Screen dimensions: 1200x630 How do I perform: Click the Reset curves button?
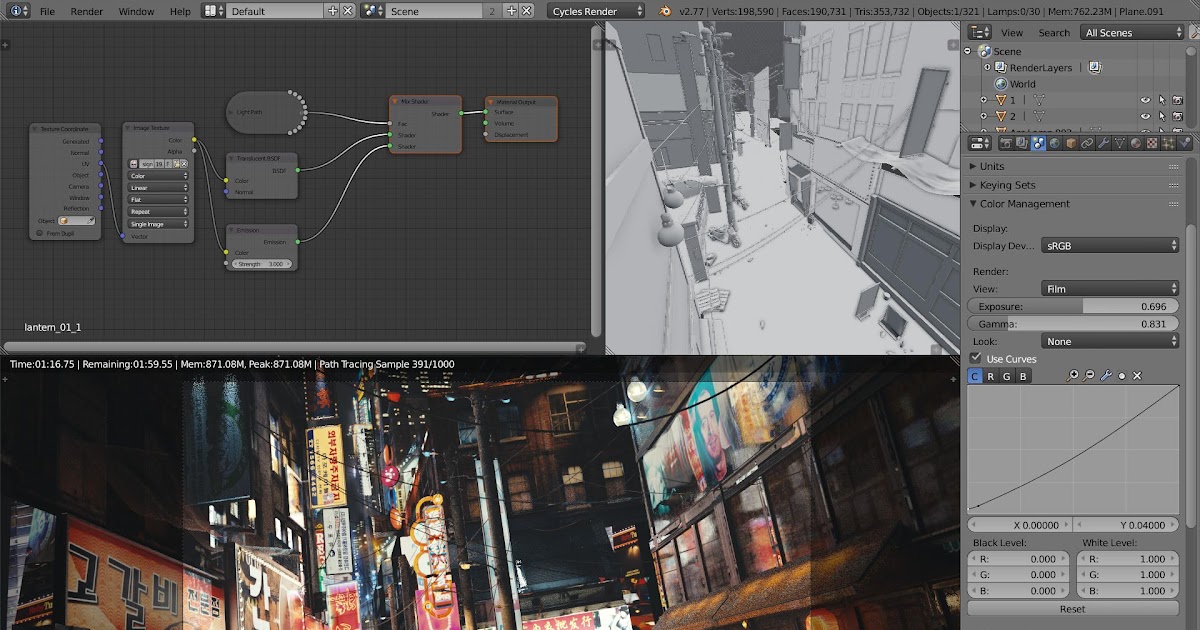click(1072, 608)
